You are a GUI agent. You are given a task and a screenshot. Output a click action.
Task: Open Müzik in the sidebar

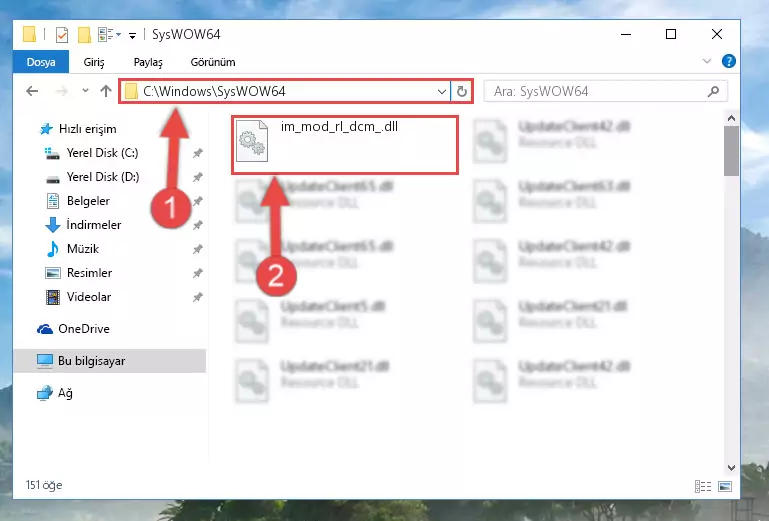[x=83, y=249]
